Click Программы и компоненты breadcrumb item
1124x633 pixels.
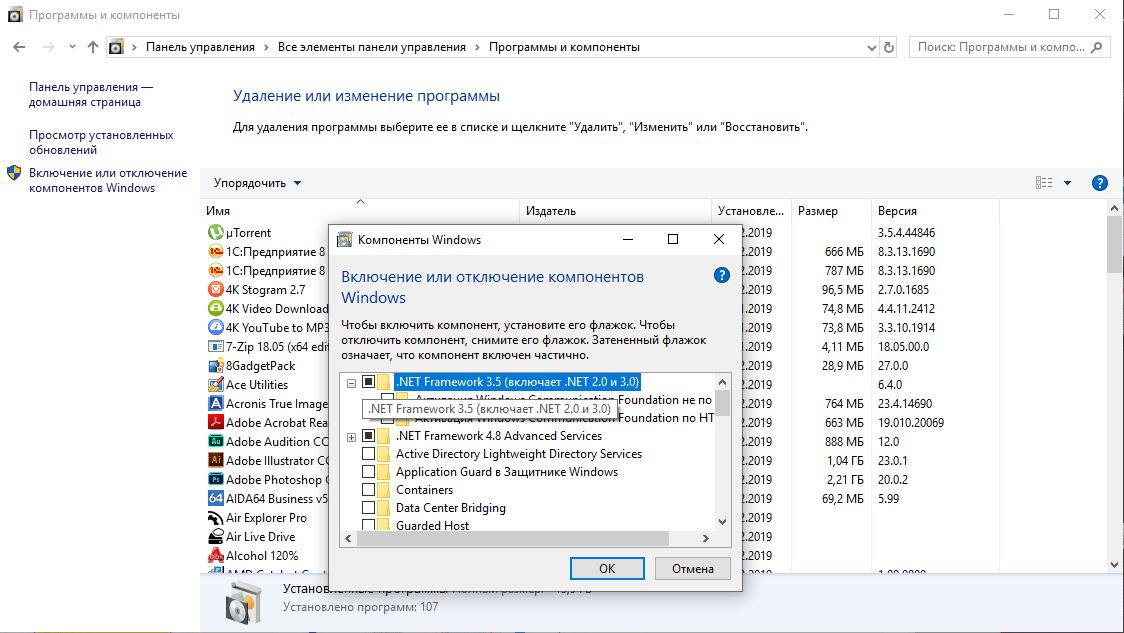point(564,47)
